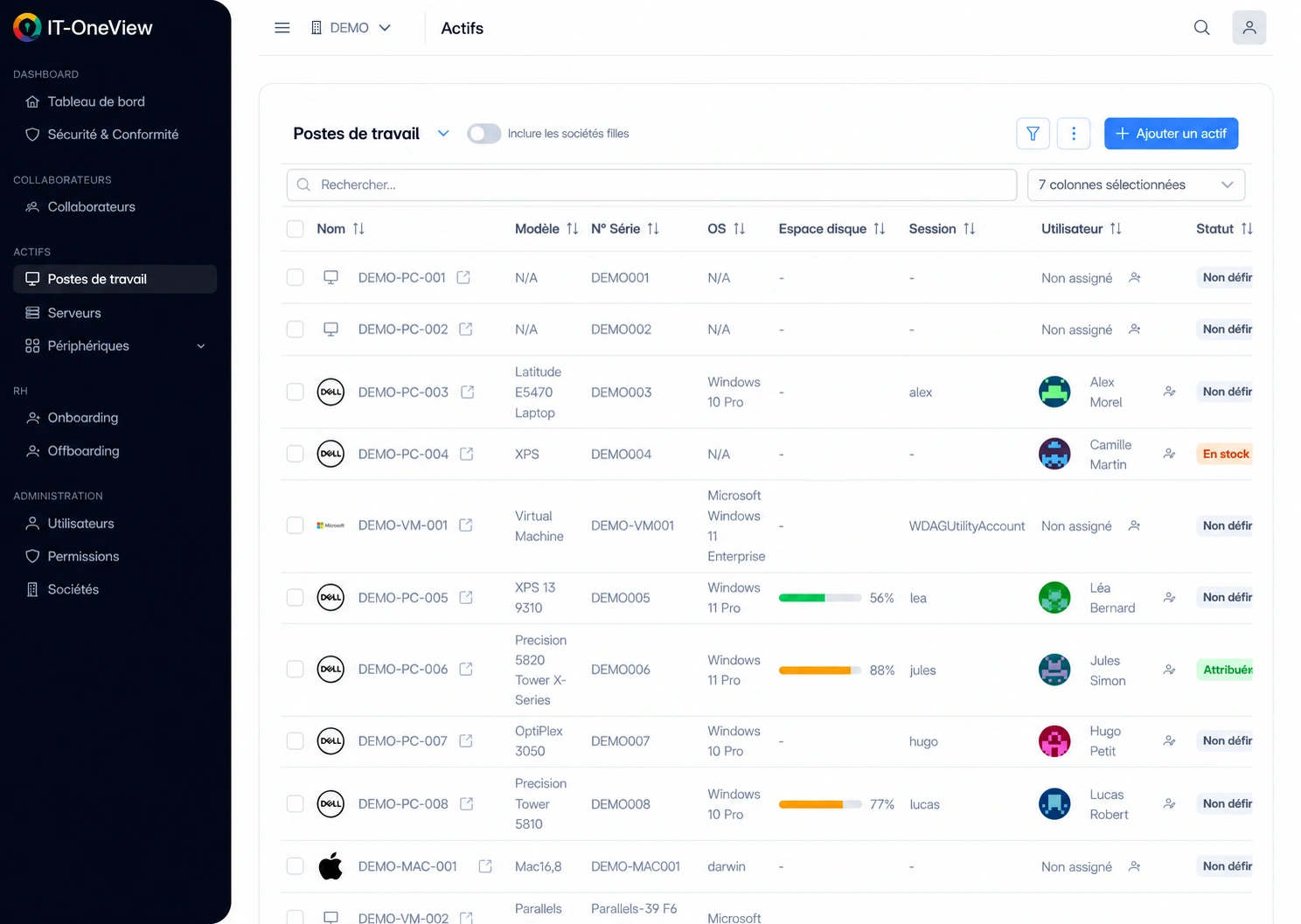1301x924 pixels.
Task: Click the WDAGUtilityAccount session cell
Action: [966, 526]
